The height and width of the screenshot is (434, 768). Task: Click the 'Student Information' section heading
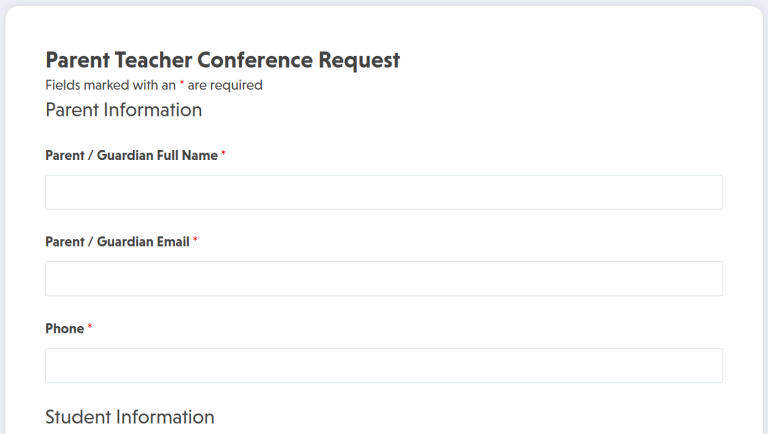[130, 417]
